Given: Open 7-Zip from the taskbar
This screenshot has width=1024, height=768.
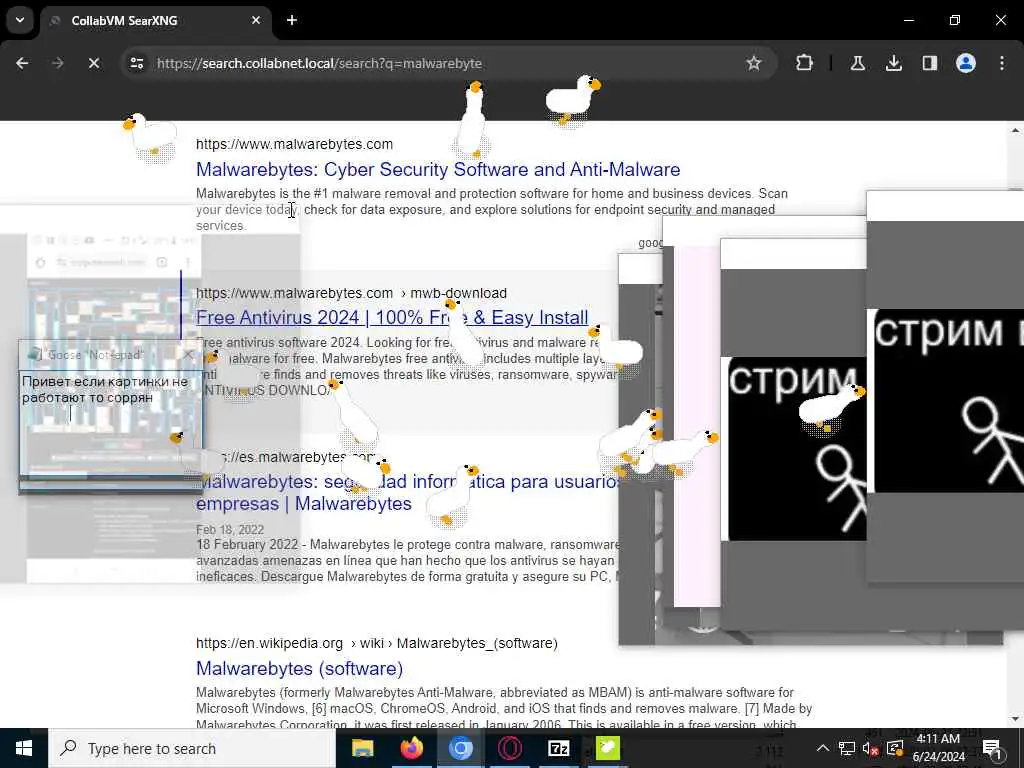Looking at the screenshot, I should pyautogui.click(x=558, y=748).
